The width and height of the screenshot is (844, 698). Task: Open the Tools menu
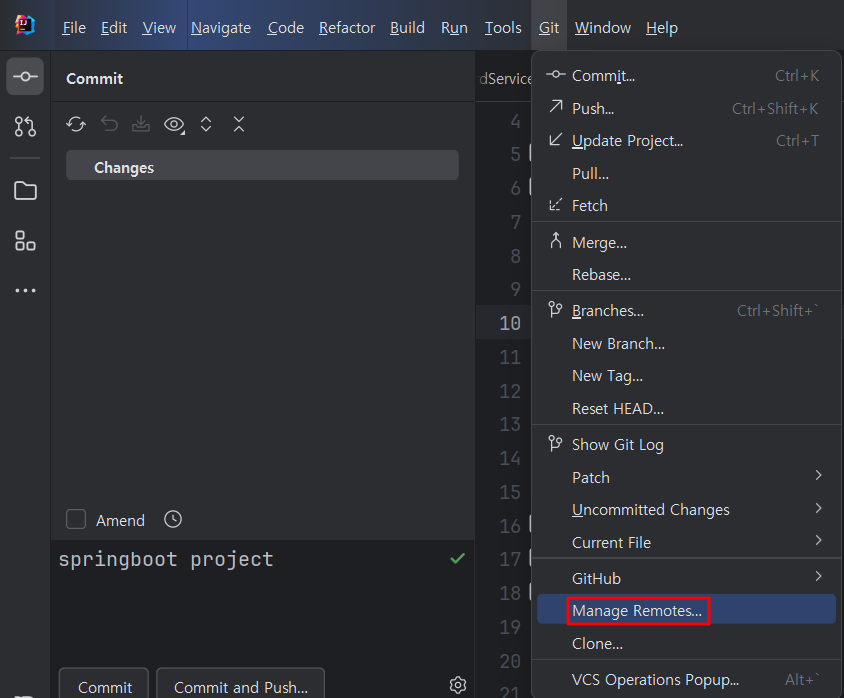click(x=503, y=27)
